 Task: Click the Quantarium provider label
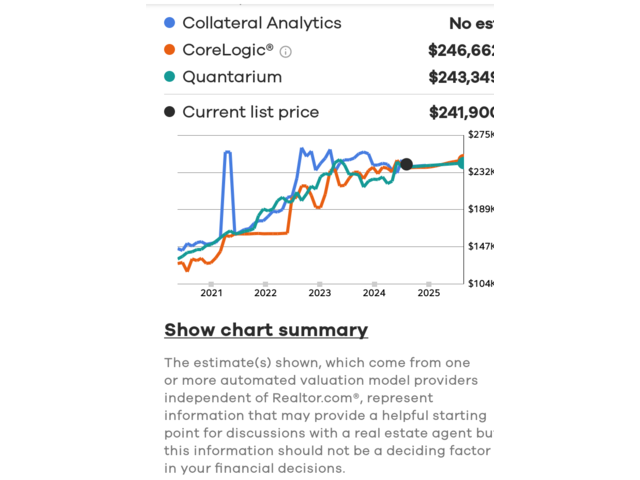click(x=232, y=77)
